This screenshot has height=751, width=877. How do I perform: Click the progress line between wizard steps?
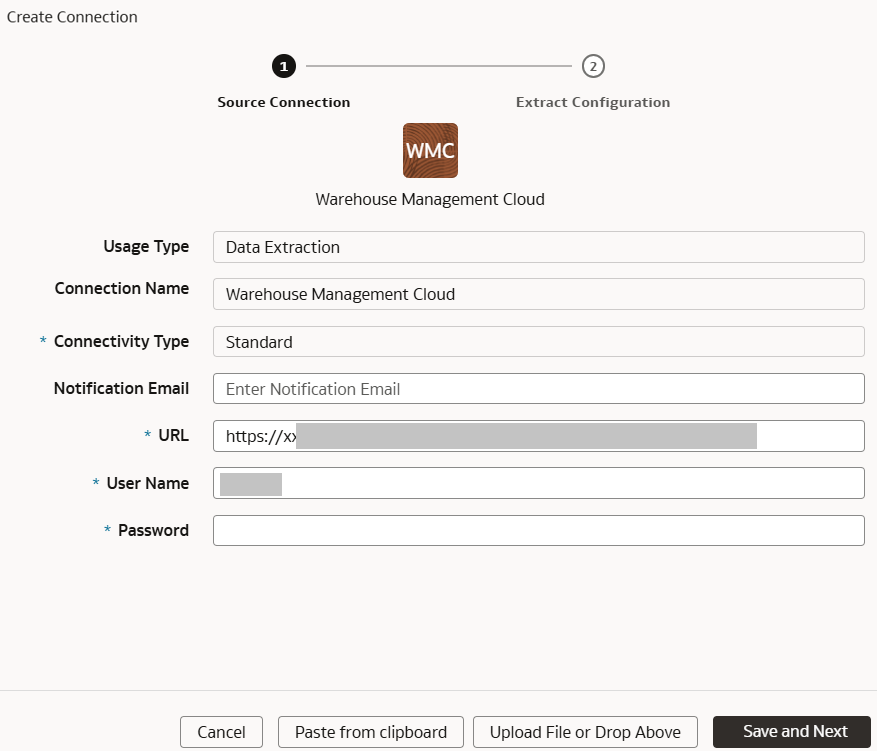[x=438, y=66]
